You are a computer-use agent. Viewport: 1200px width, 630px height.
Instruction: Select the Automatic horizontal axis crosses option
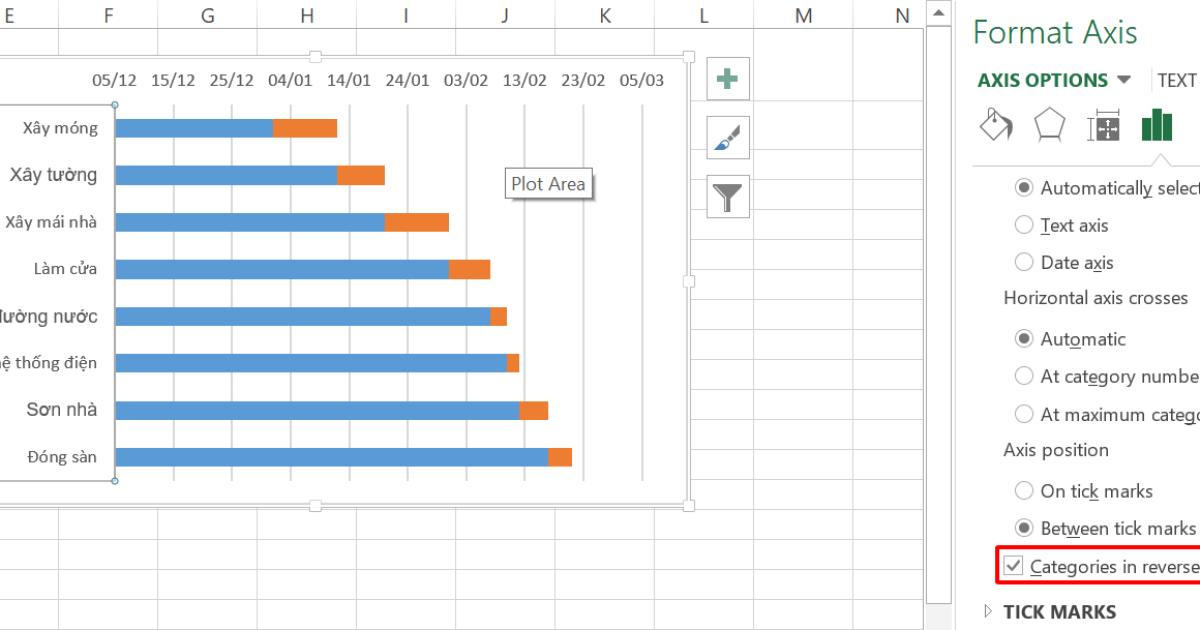pyautogui.click(x=1024, y=338)
